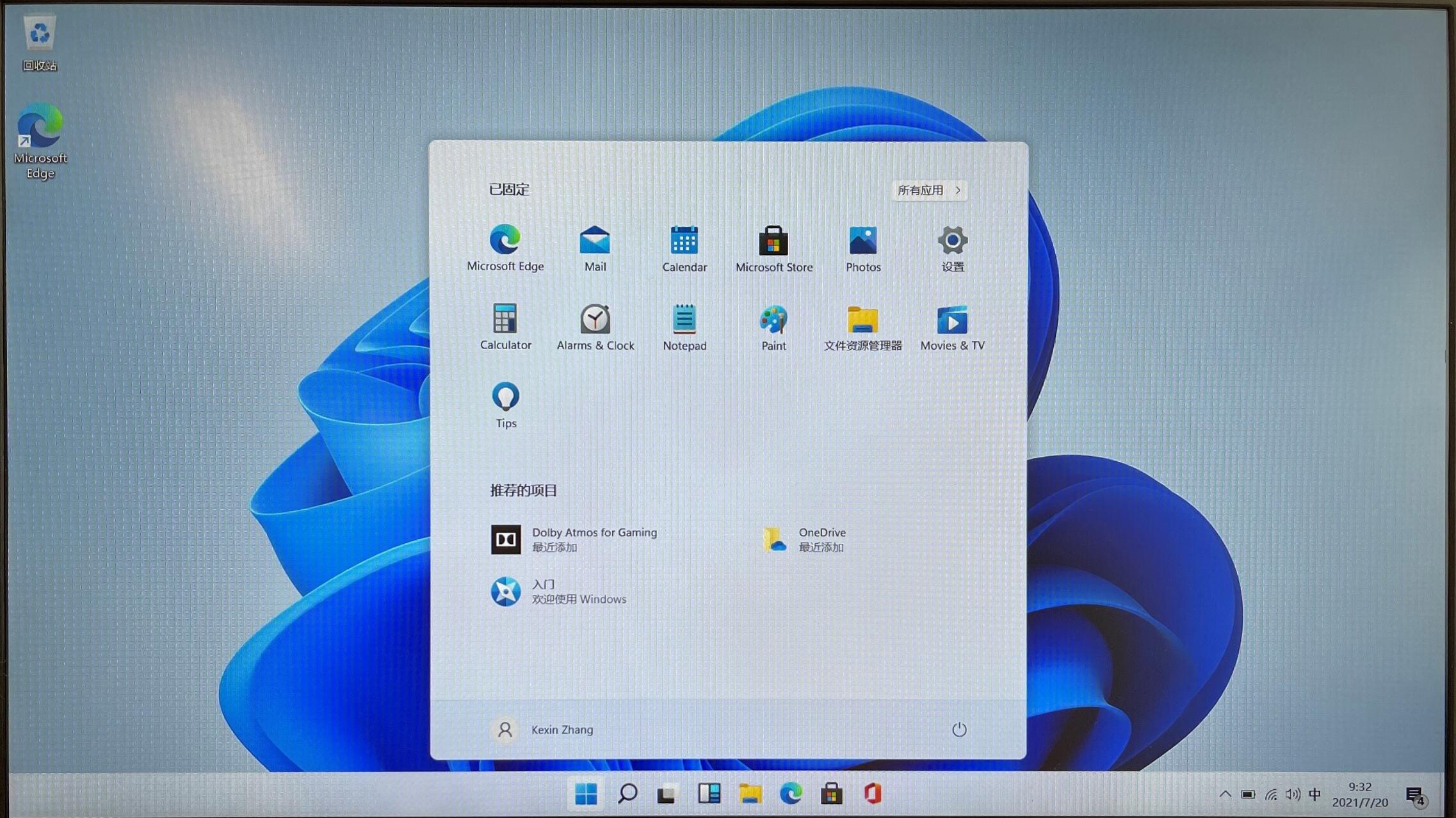Viewport: 1456px width, 818px height.
Task: Open Calendar app
Action: pyautogui.click(x=685, y=247)
